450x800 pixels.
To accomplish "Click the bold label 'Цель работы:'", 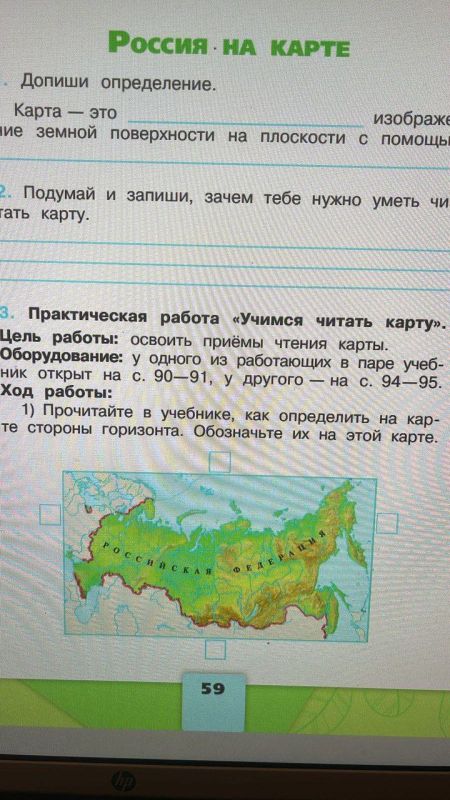I will (x=60, y=340).
